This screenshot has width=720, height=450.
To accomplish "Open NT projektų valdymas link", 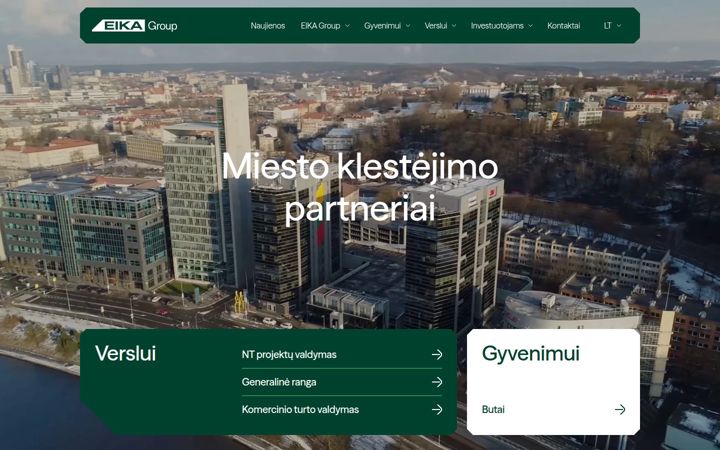I will (x=289, y=354).
